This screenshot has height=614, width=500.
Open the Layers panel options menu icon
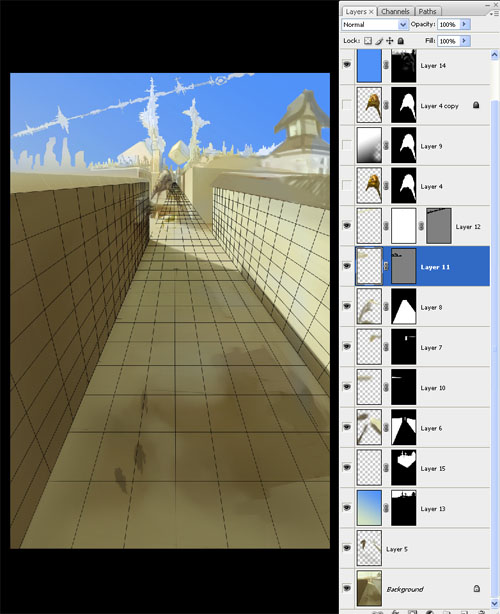[494, 13]
